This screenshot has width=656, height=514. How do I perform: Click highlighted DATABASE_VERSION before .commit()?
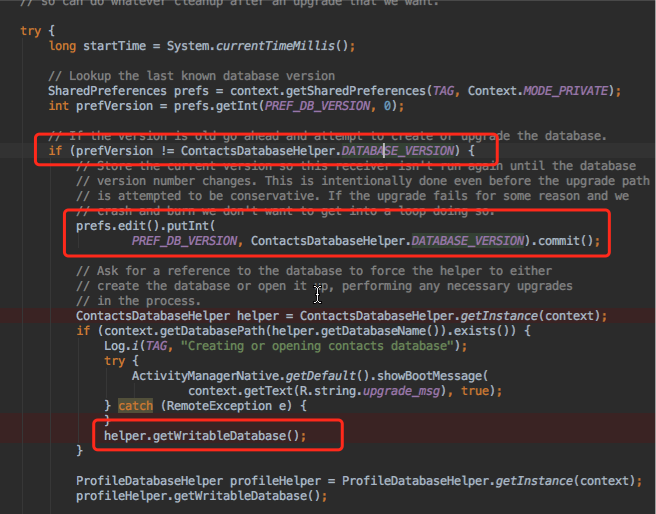point(468,241)
